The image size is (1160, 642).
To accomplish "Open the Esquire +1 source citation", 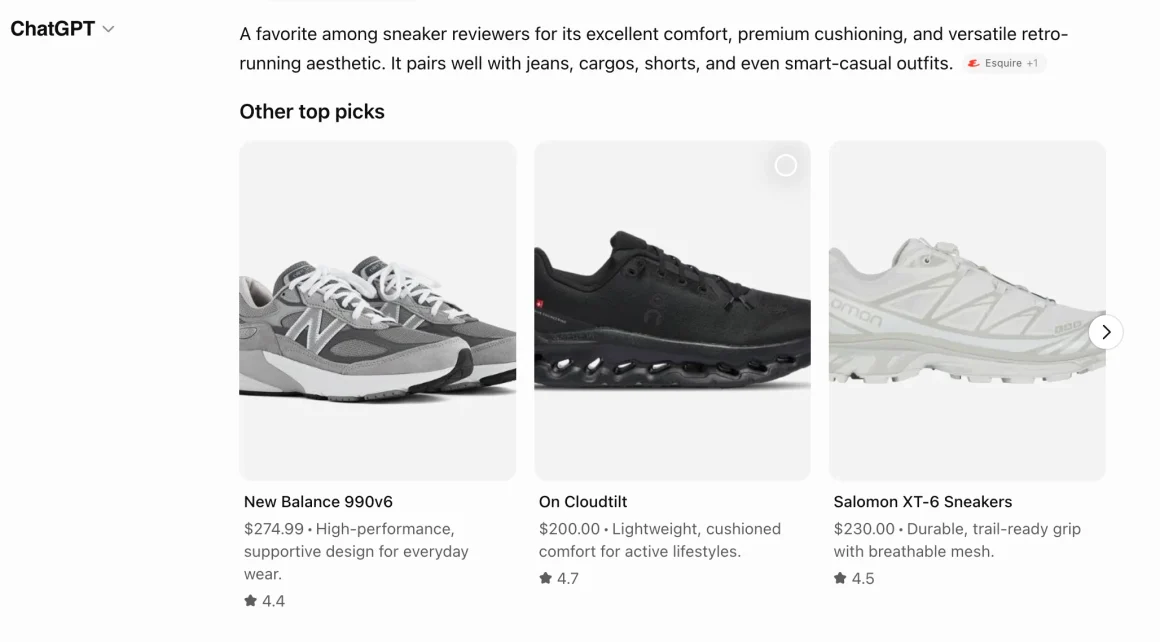I will click(x=1005, y=64).
